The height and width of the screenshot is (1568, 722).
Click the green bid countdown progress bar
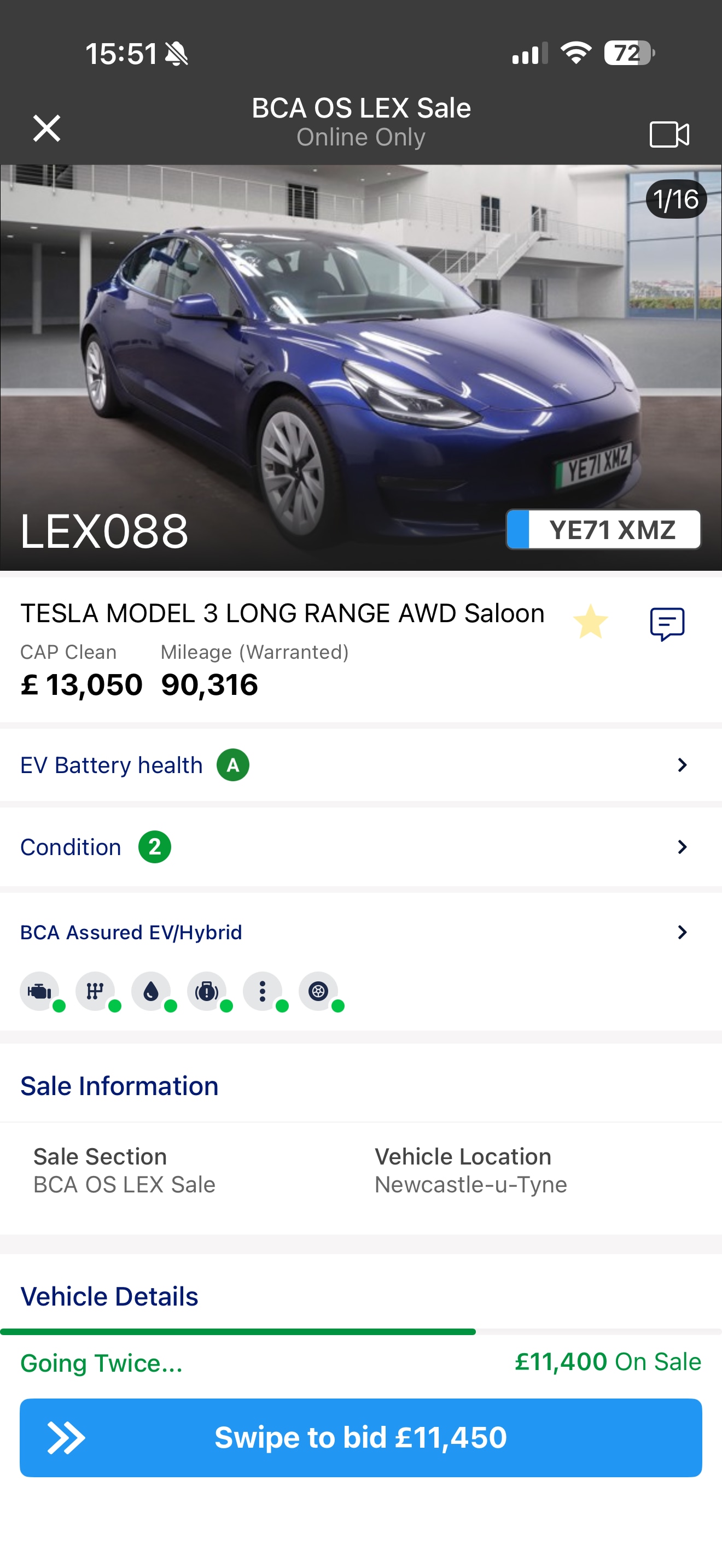coord(237,1332)
